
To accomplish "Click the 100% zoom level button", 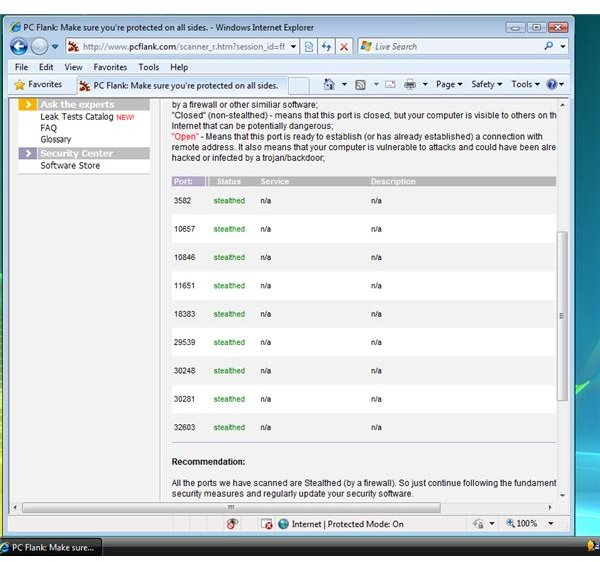I will pos(522,523).
